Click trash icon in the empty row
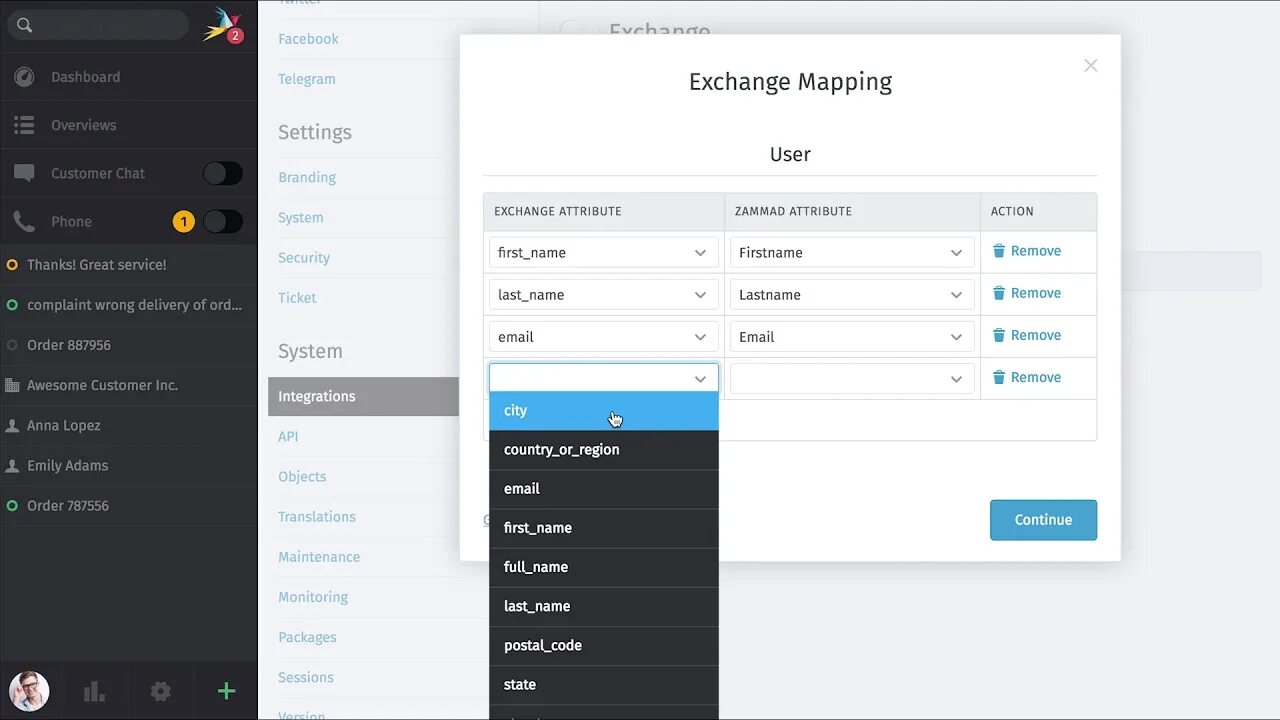This screenshot has width=1280, height=720. coord(999,377)
